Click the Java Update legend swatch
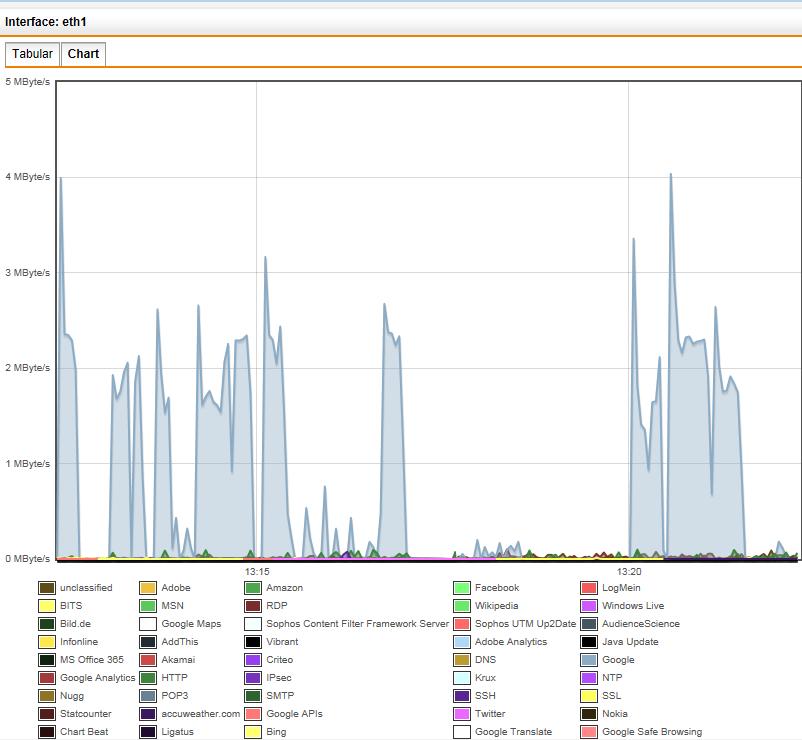802x740 pixels. point(589,642)
